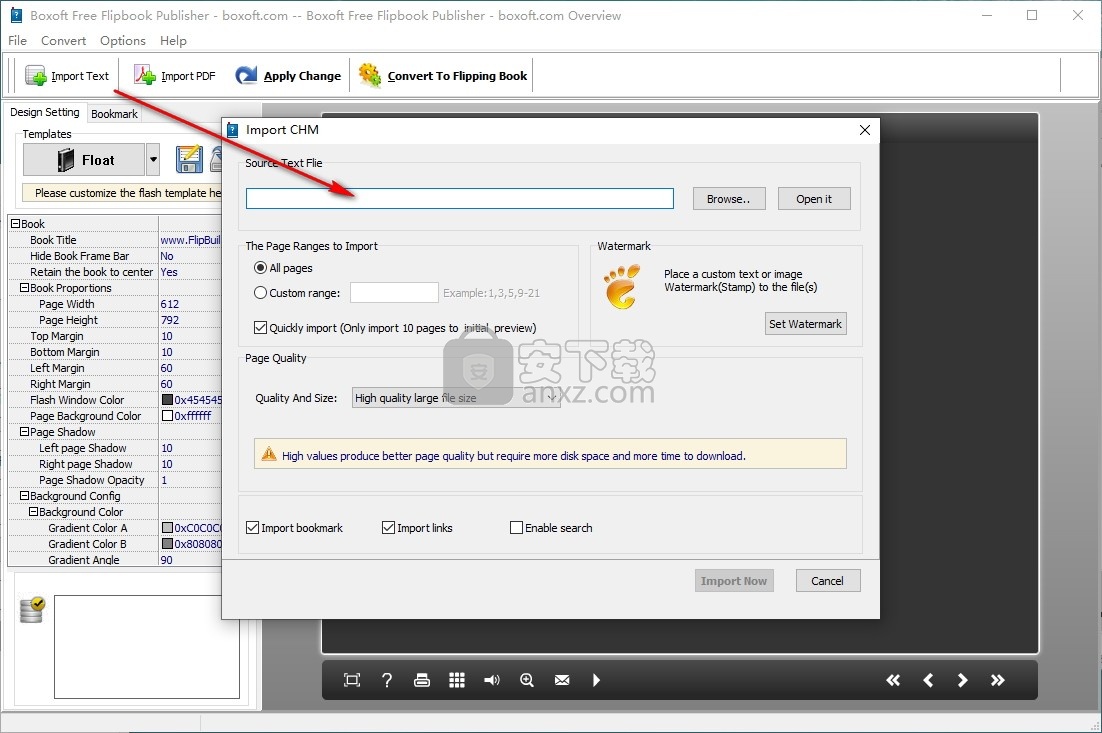
Task: Click the zoom in magnifier icon
Action: coord(527,680)
